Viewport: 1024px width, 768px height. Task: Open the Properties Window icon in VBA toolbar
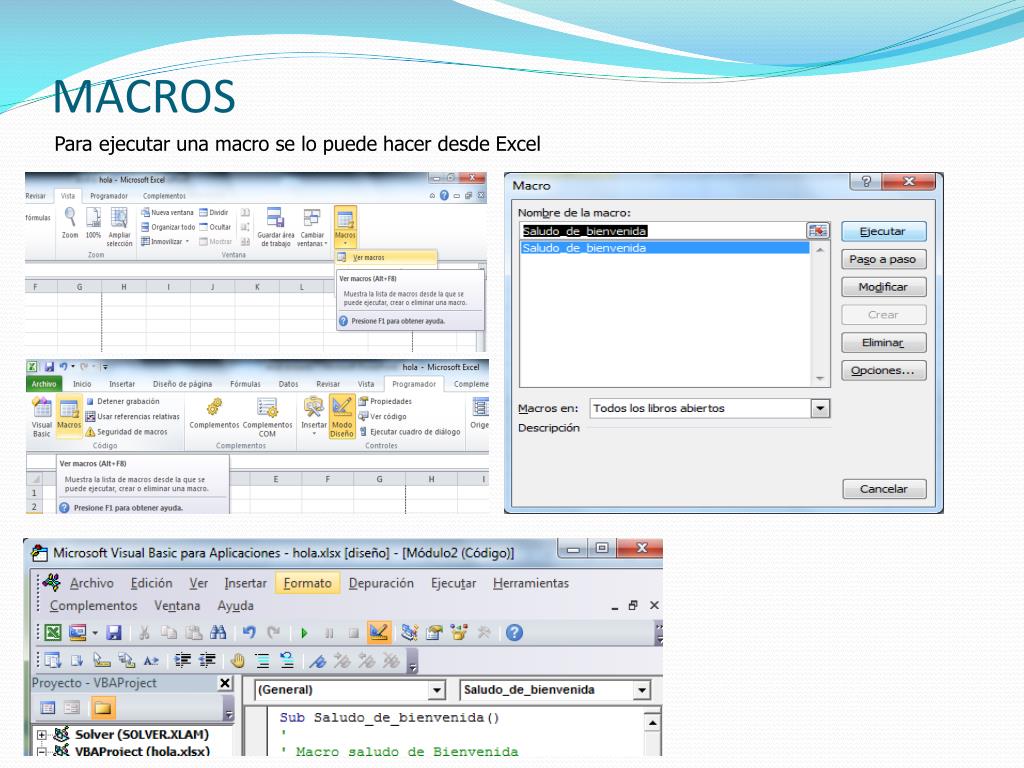pos(434,632)
